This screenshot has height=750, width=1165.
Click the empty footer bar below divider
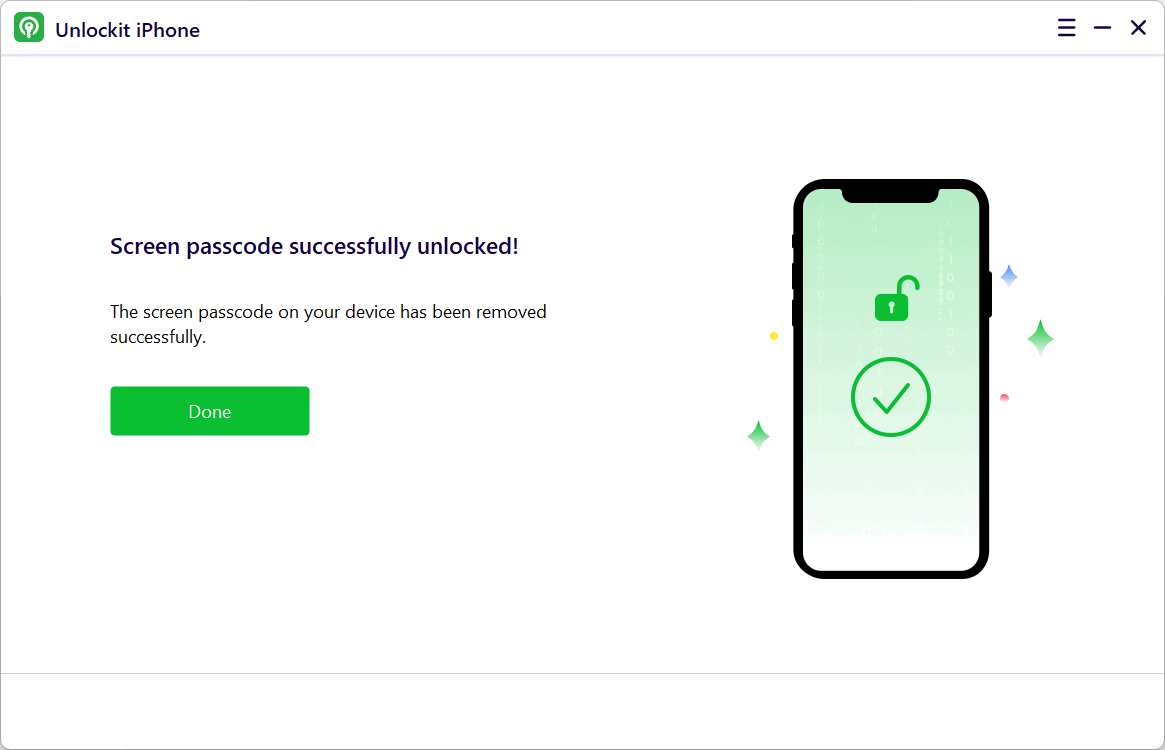tap(582, 710)
